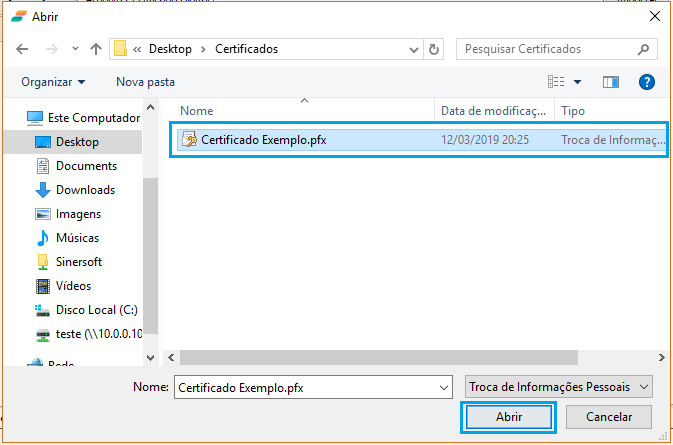Screen dimensions: 673x445
Task: Sort by Data de modificação column
Action: point(494,111)
